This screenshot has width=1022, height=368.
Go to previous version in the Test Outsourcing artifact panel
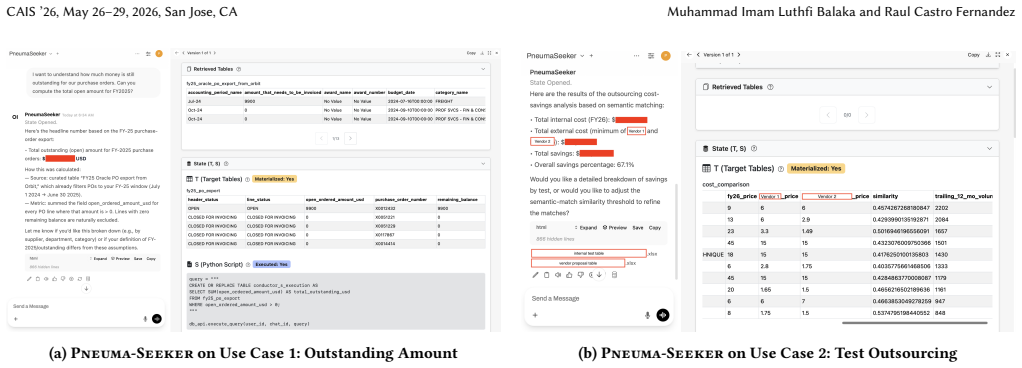pyautogui.click(x=699, y=55)
